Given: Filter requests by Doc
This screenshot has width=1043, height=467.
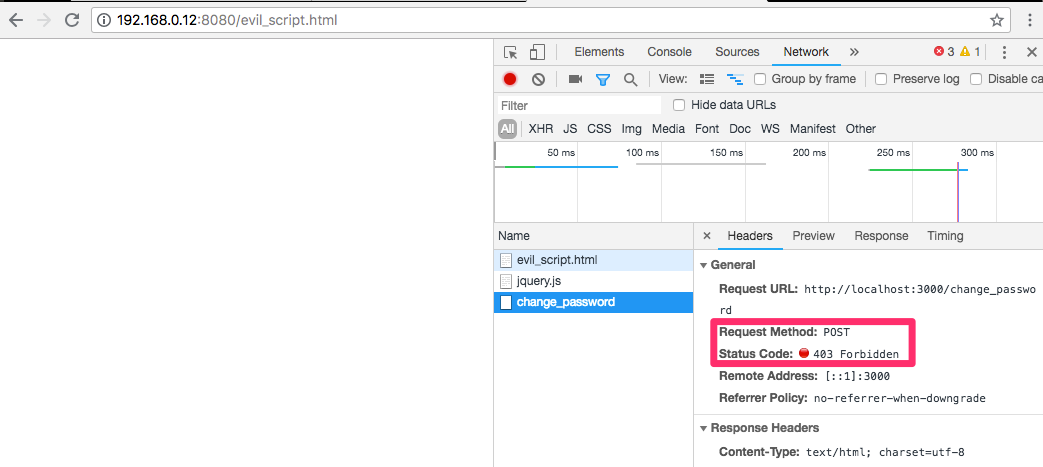Looking at the screenshot, I should coord(740,129).
